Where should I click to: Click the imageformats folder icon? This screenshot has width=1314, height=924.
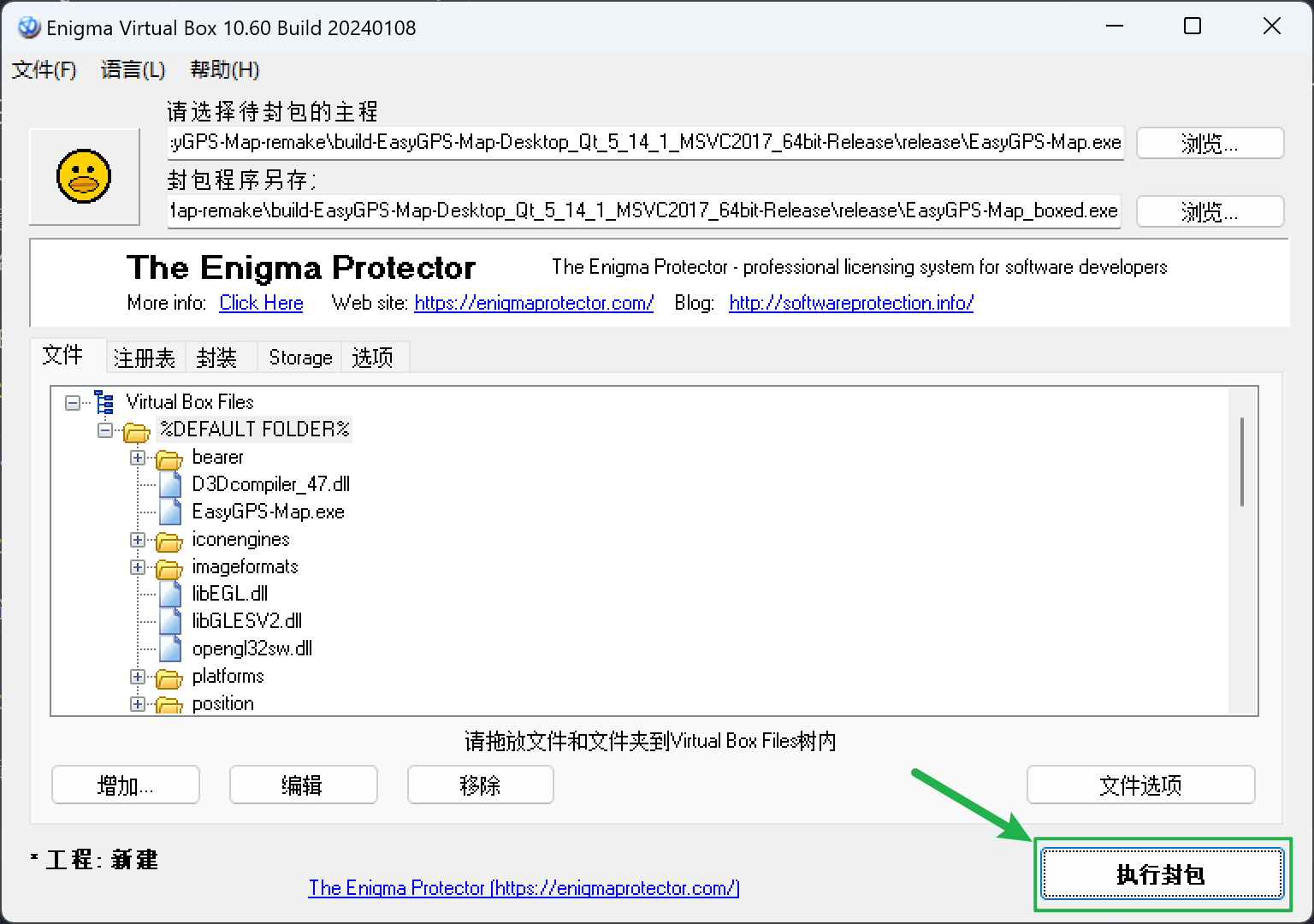point(169,568)
